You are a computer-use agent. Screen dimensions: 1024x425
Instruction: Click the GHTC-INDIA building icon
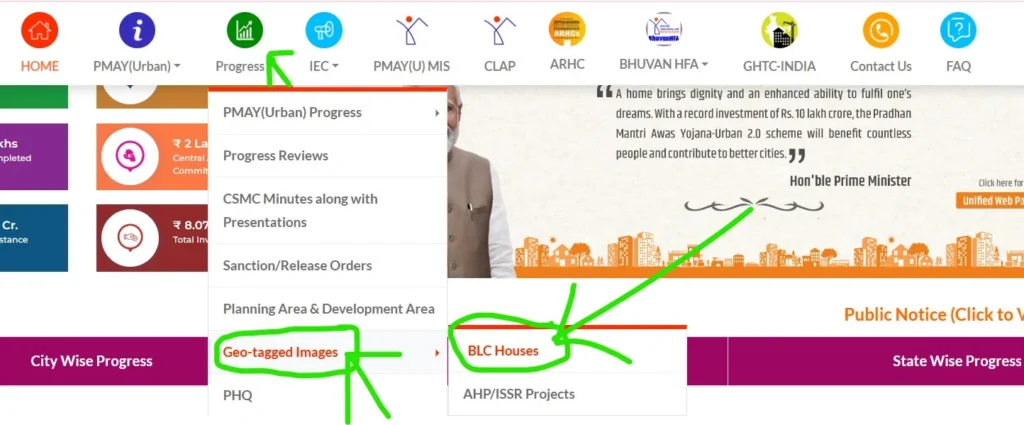tap(779, 30)
